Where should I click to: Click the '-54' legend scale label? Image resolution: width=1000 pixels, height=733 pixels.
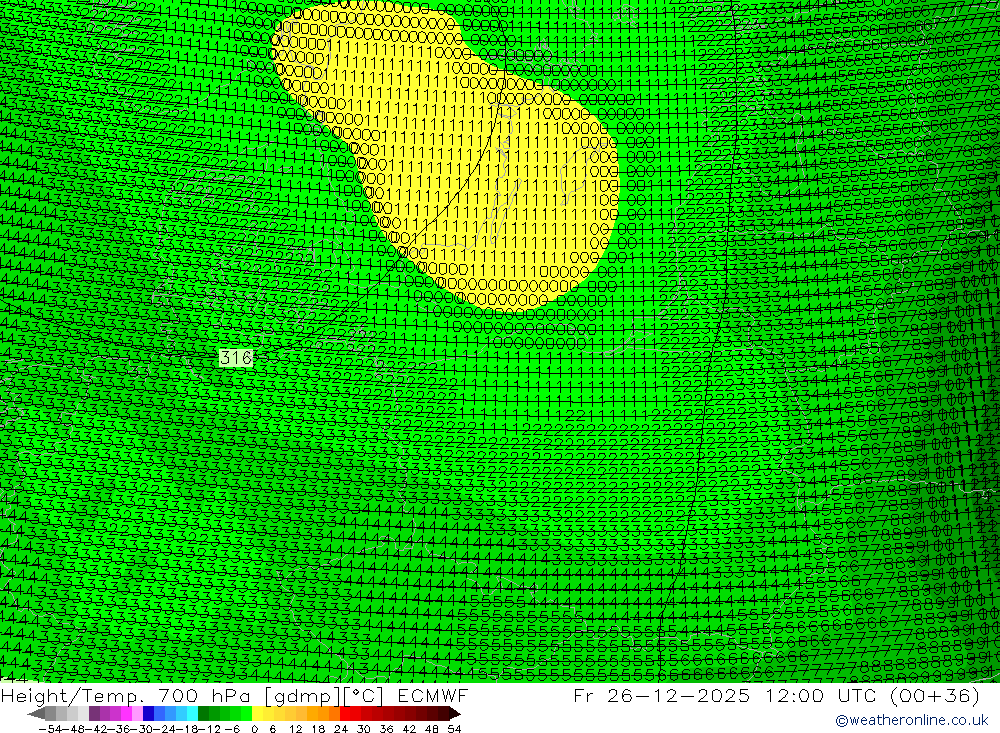pyautogui.click(x=50, y=729)
